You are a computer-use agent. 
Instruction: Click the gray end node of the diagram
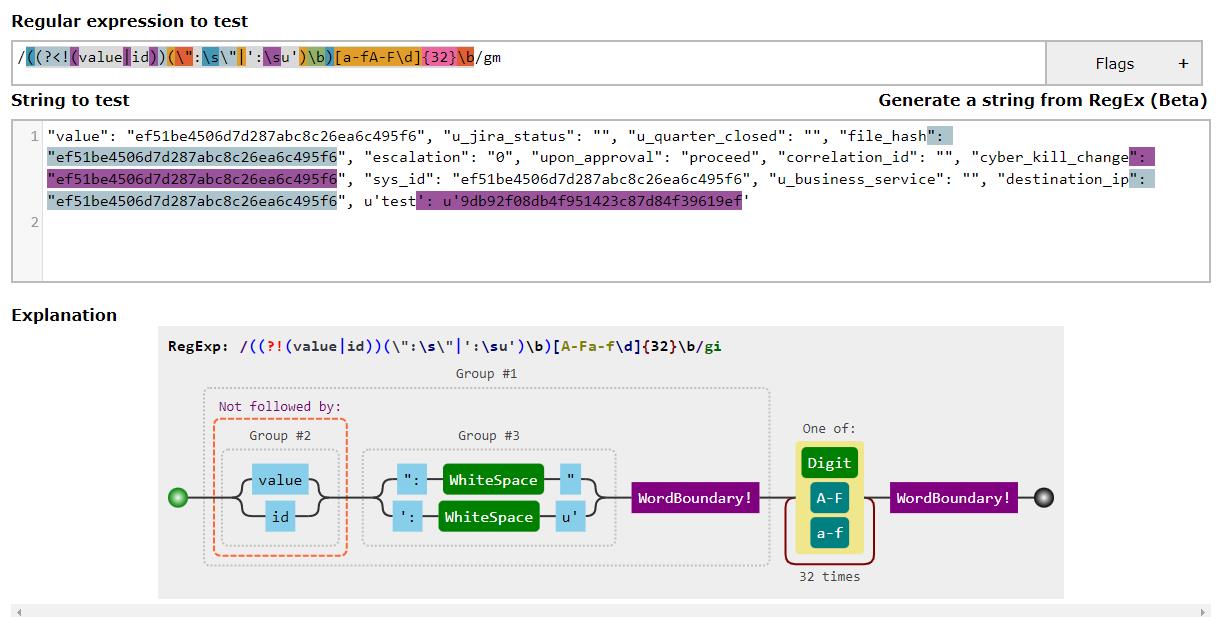point(1043,497)
